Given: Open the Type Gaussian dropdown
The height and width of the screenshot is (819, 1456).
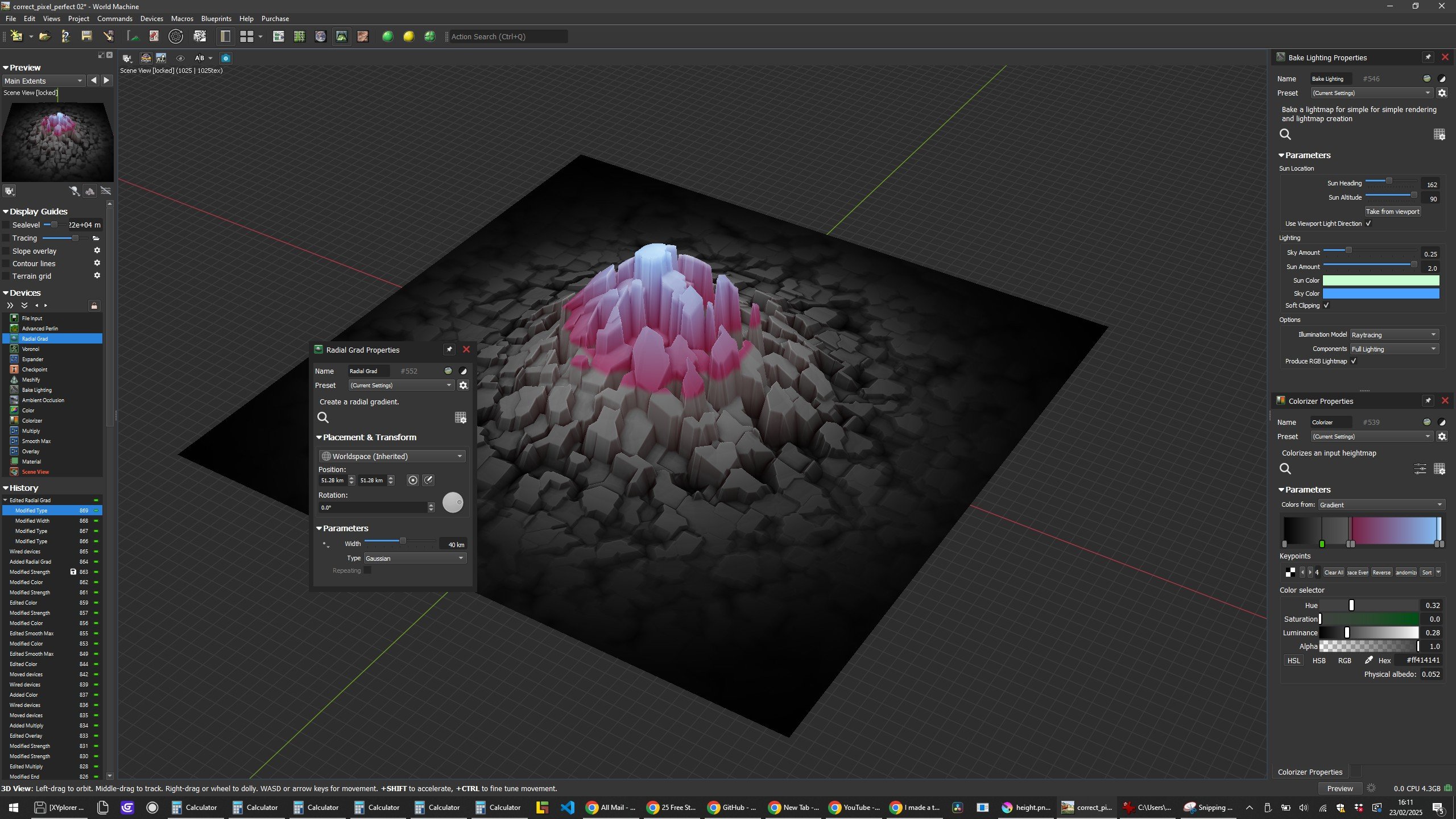Looking at the screenshot, I should pos(415,558).
